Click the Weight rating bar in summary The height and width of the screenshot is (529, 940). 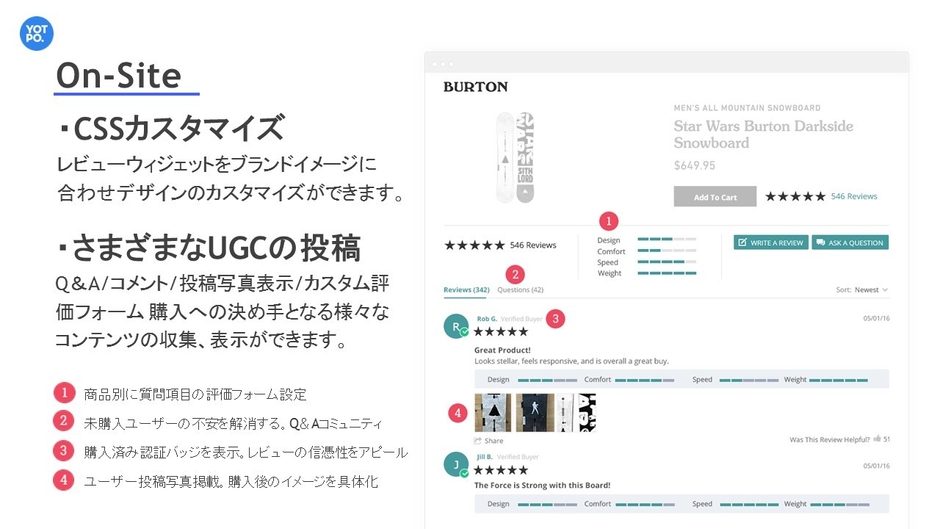click(667, 273)
